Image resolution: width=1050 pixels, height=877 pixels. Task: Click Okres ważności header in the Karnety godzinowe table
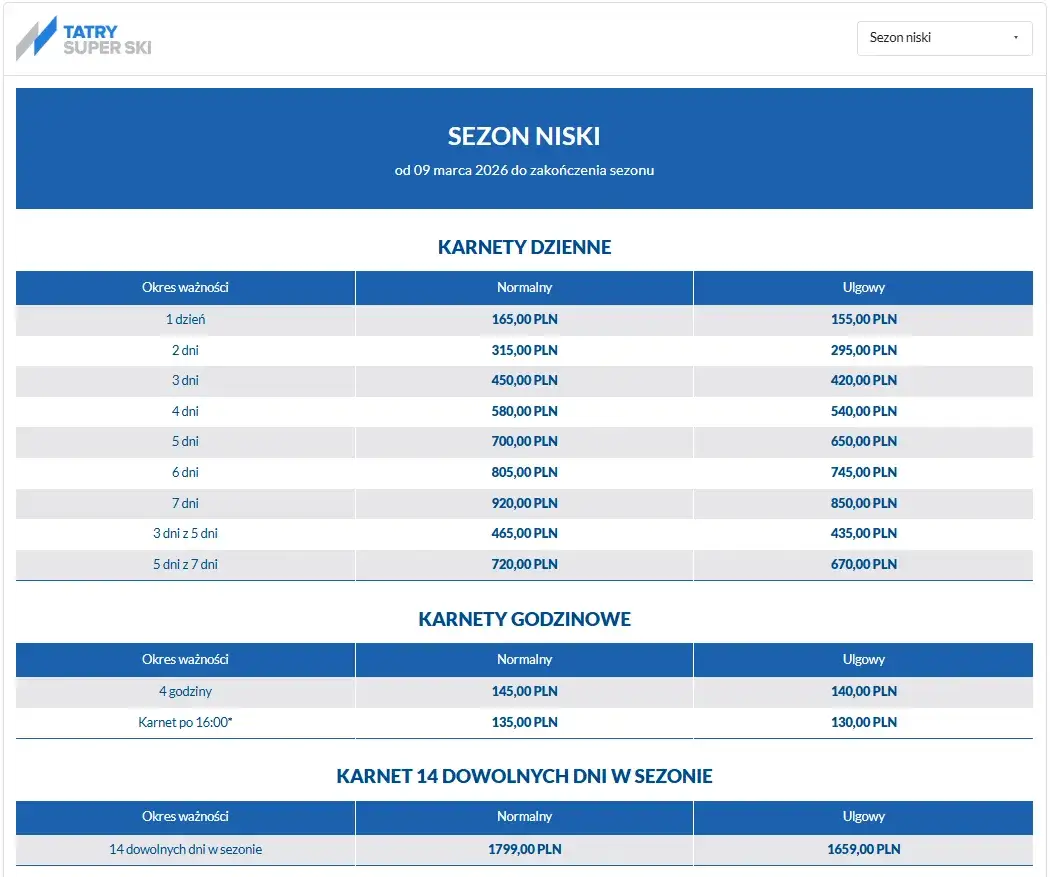point(185,660)
